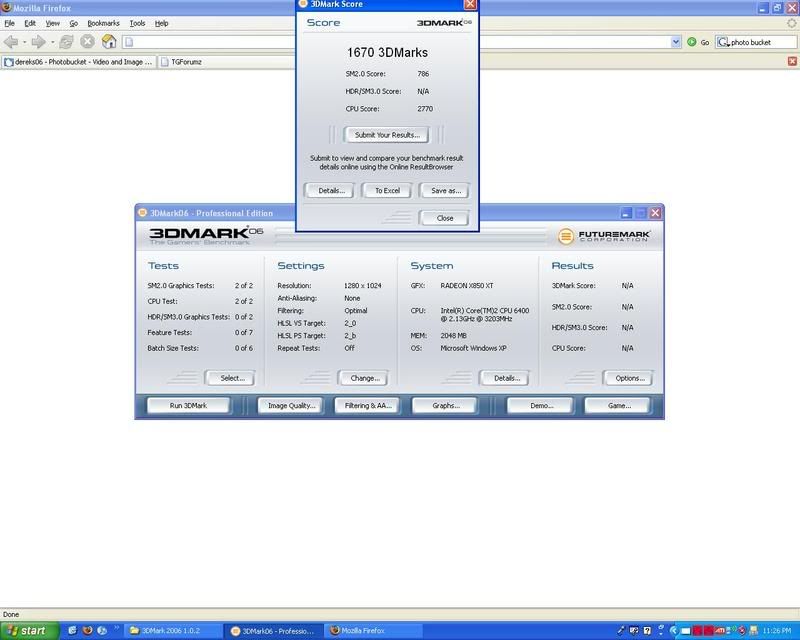Click Change under Settings section
This screenshot has width=800, height=640.
365,378
